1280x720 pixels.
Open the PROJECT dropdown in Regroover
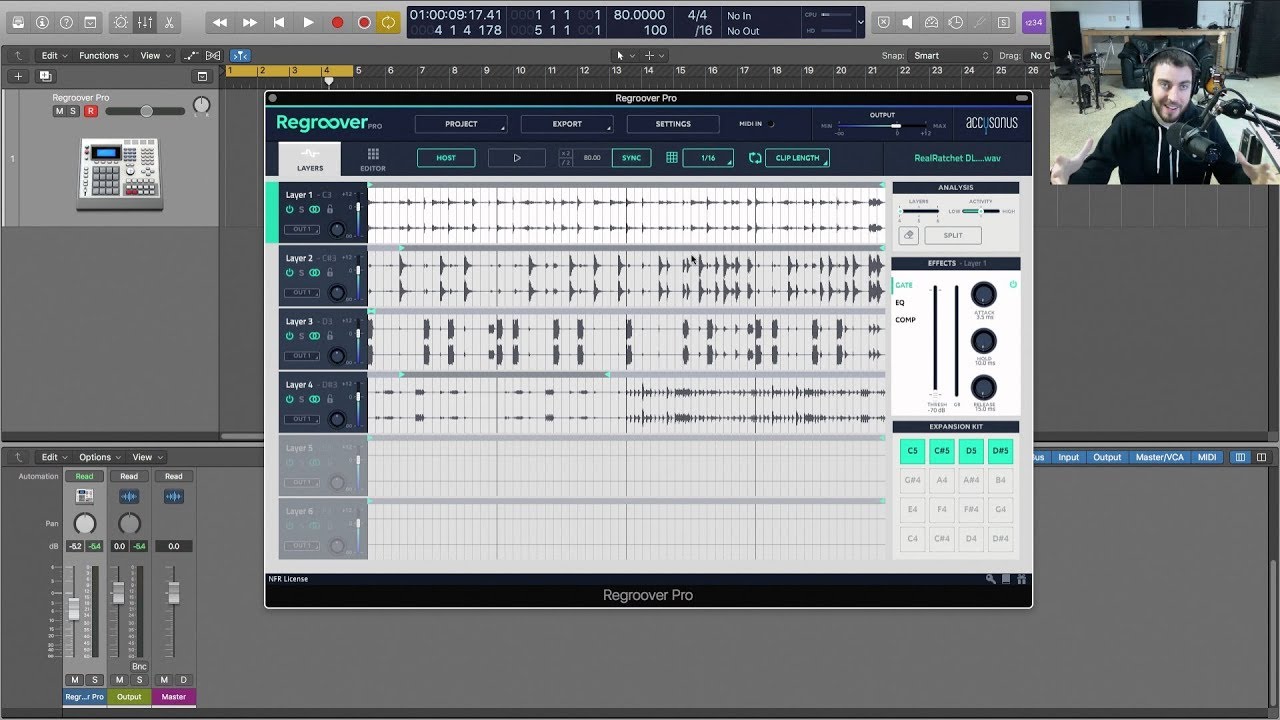(x=461, y=124)
